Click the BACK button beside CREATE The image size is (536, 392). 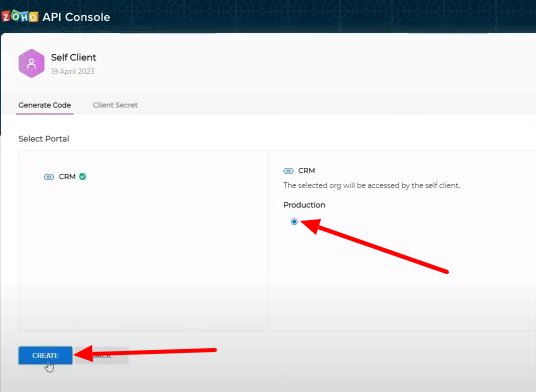click(x=102, y=355)
